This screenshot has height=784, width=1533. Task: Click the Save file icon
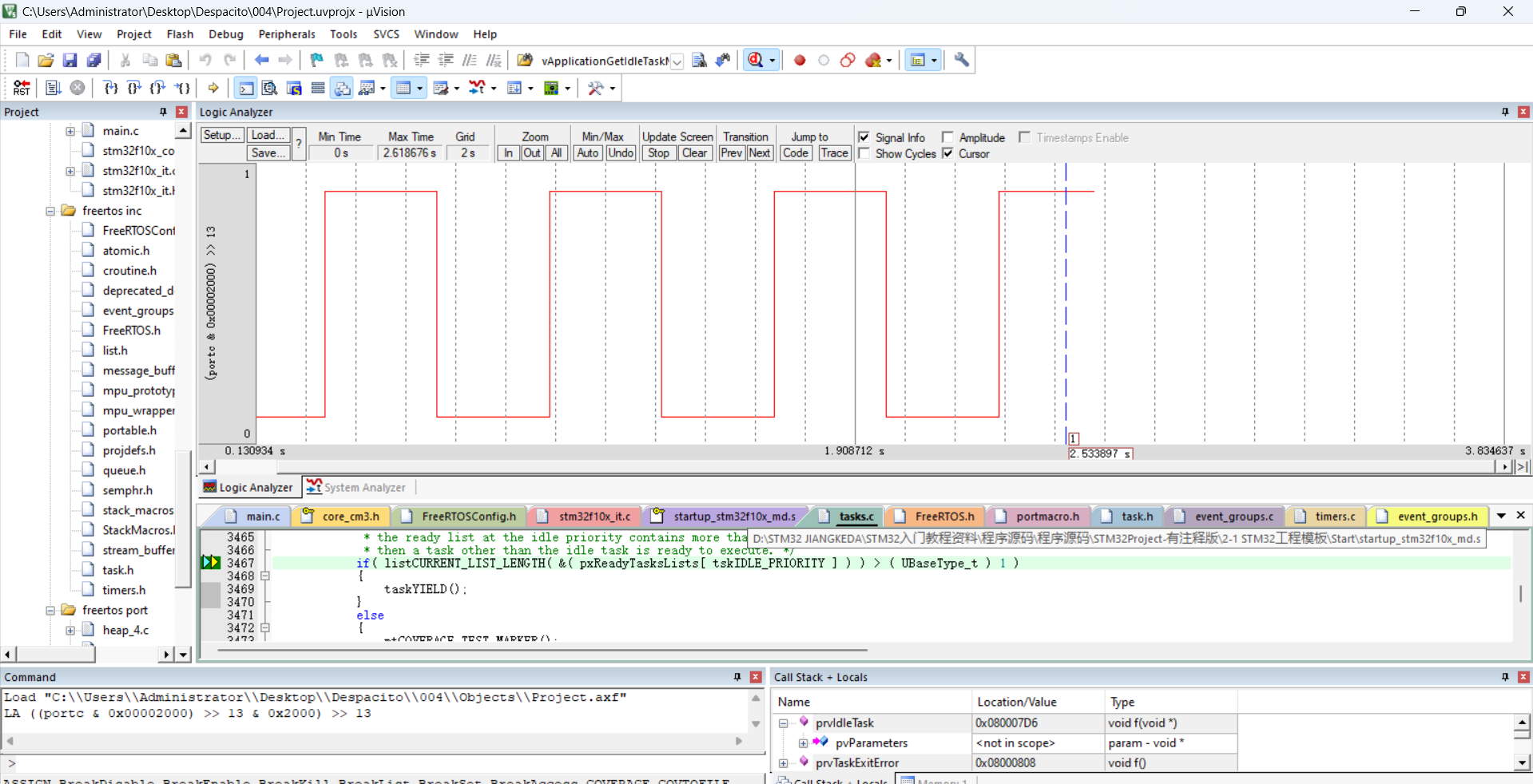tap(70, 60)
